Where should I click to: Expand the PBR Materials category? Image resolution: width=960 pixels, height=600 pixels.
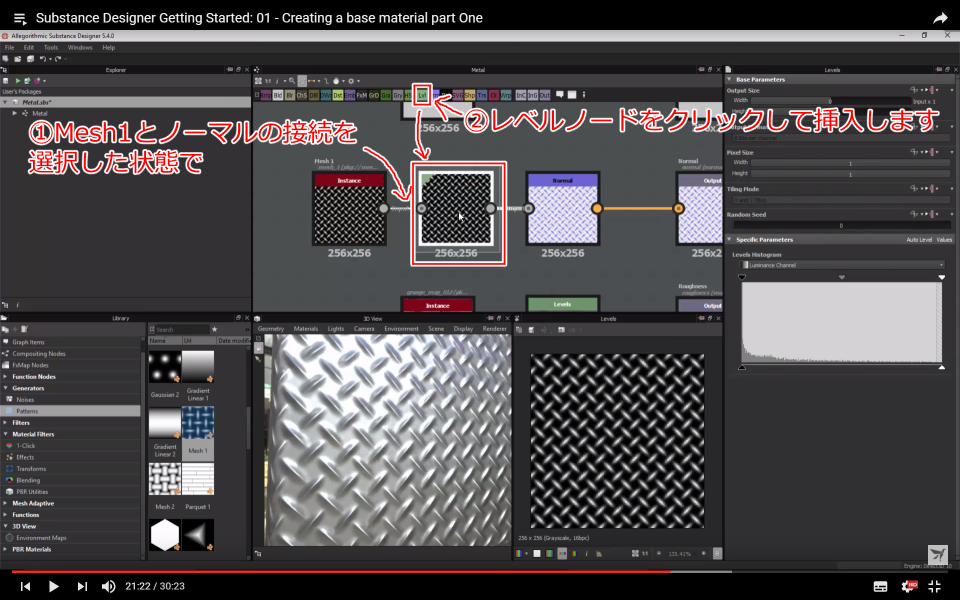click(6, 549)
